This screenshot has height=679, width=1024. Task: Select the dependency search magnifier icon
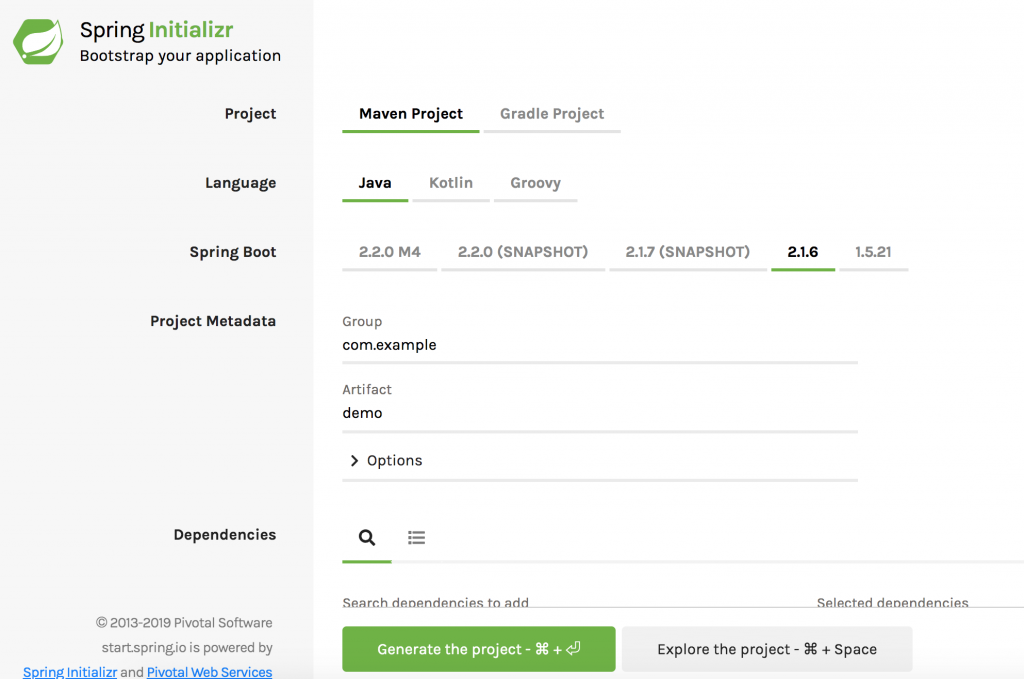click(x=367, y=538)
